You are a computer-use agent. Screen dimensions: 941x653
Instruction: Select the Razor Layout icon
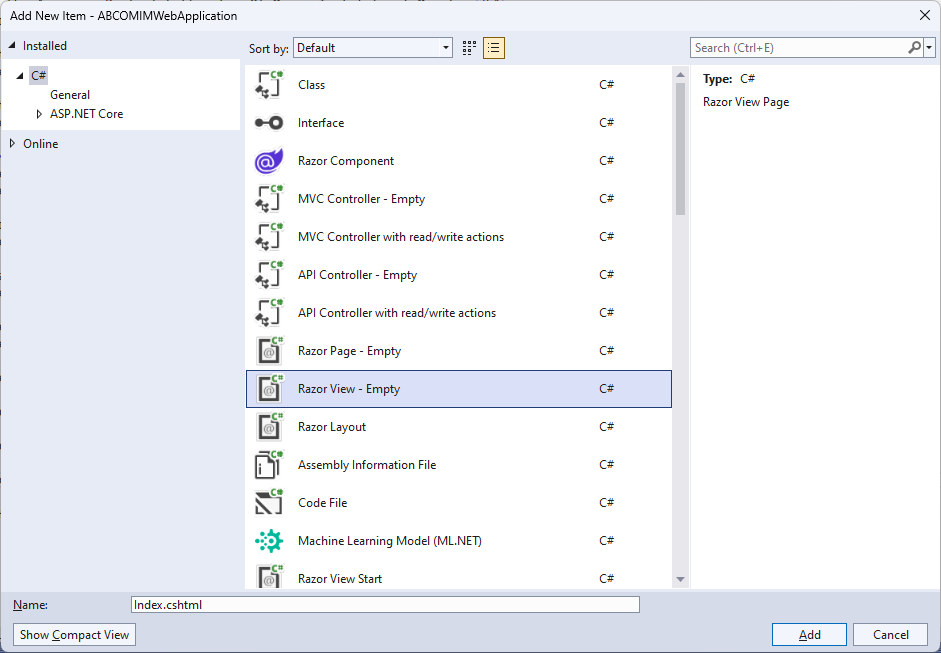tap(269, 427)
